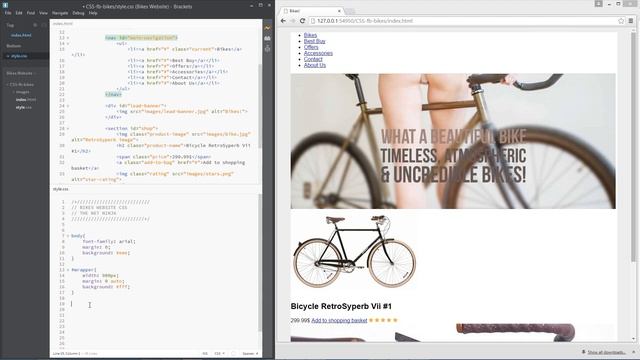Open the Debug menu in Brackets

click(x=78, y=13)
